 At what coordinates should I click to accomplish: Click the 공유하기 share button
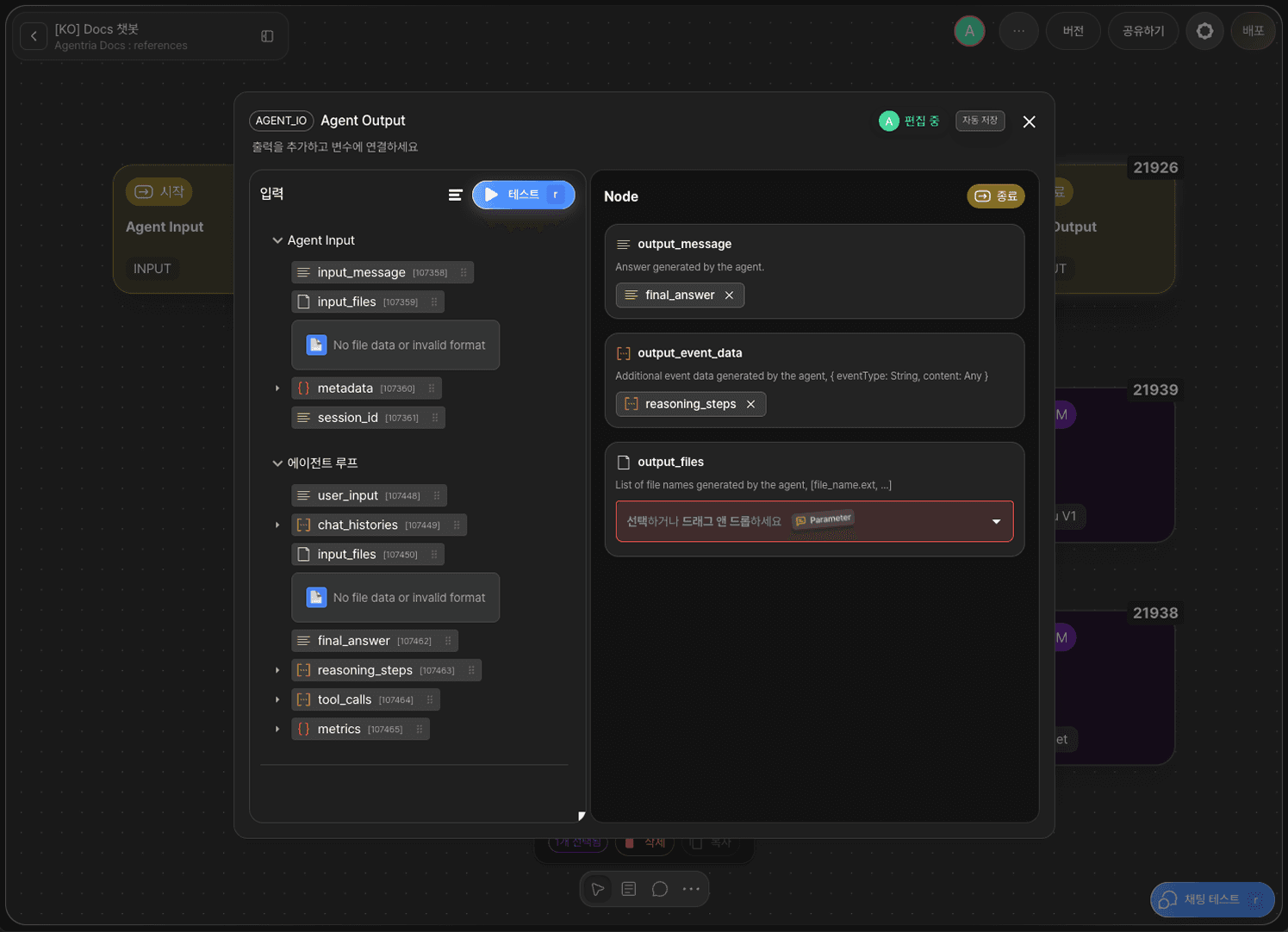pos(1142,31)
